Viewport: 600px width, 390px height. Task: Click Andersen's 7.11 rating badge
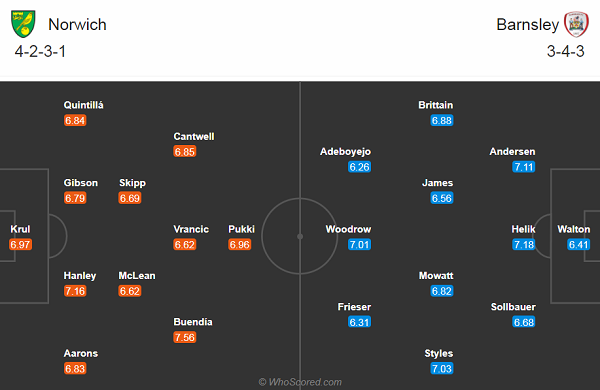tap(524, 167)
